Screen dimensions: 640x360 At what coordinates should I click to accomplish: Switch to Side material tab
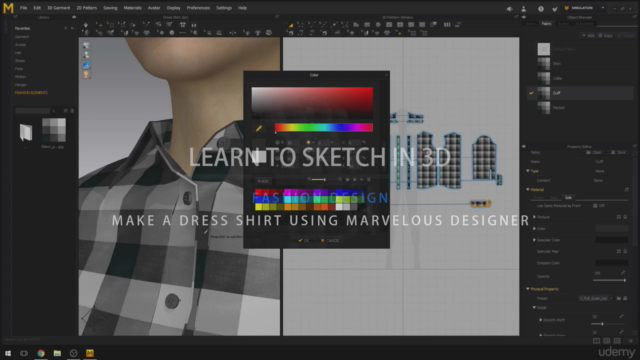point(568,198)
